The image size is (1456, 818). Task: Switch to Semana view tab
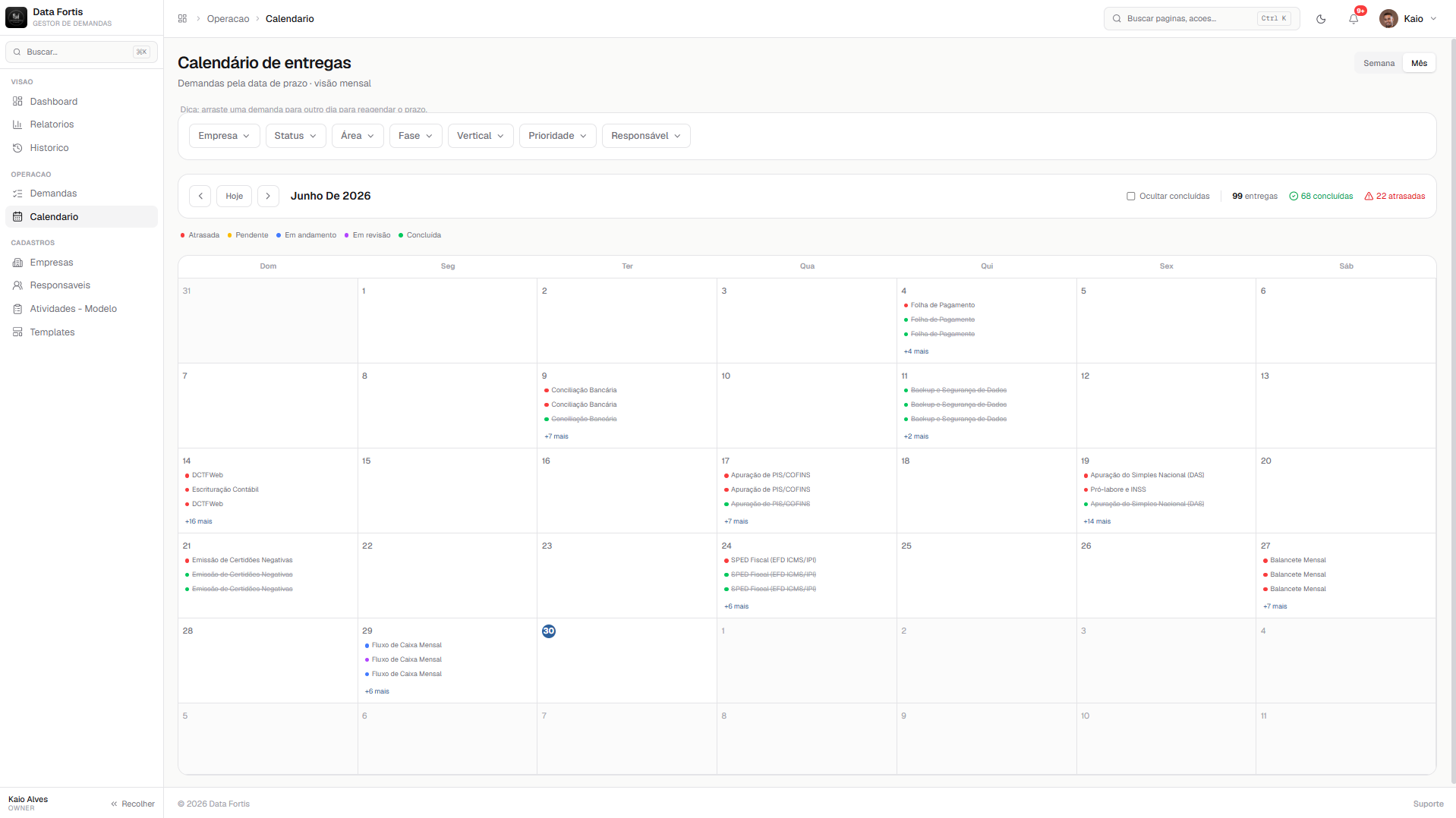click(1379, 63)
